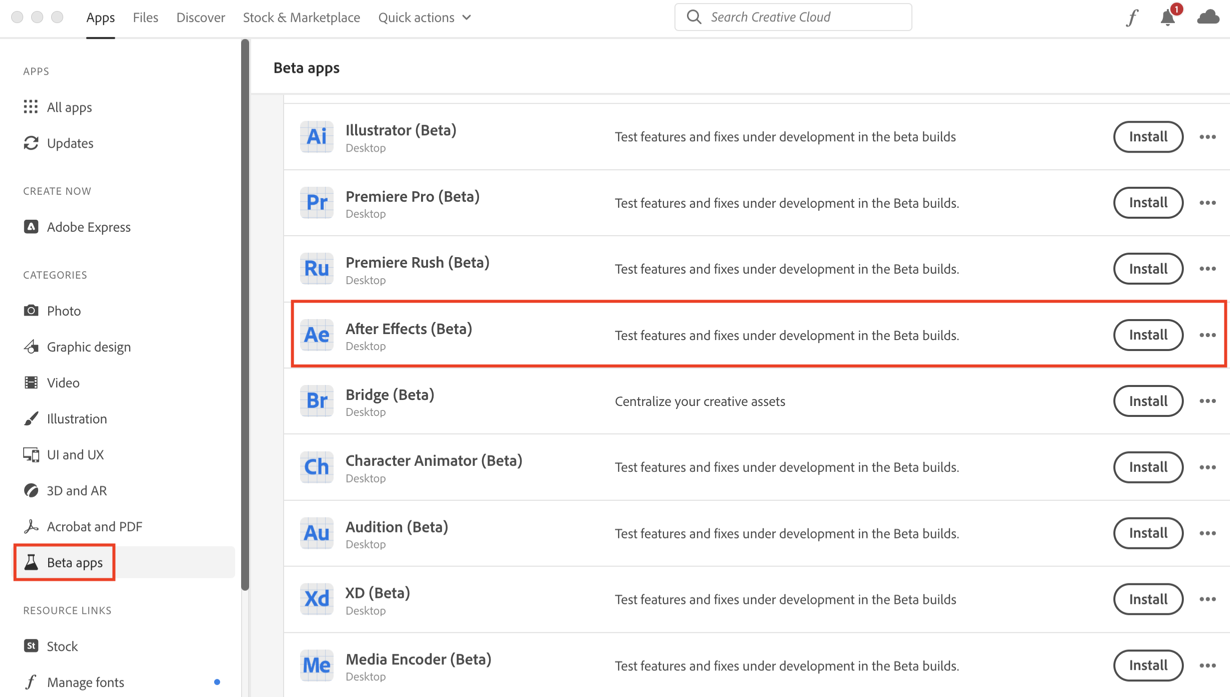This screenshot has height=697, width=1230.
Task: Click the XD (Beta) app icon
Action: pos(317,599)
